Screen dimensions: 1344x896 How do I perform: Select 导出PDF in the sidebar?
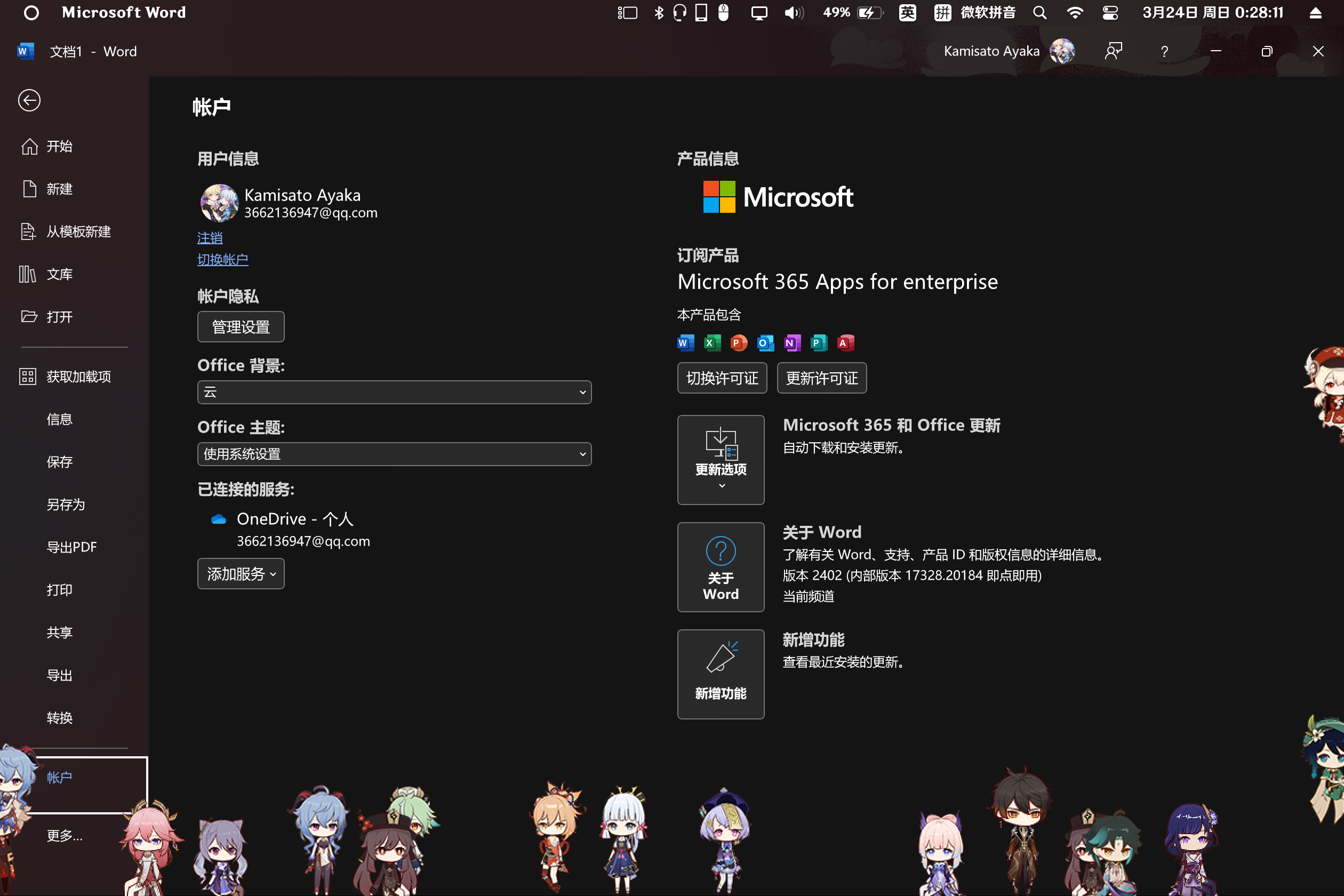[x=71, y=547]
